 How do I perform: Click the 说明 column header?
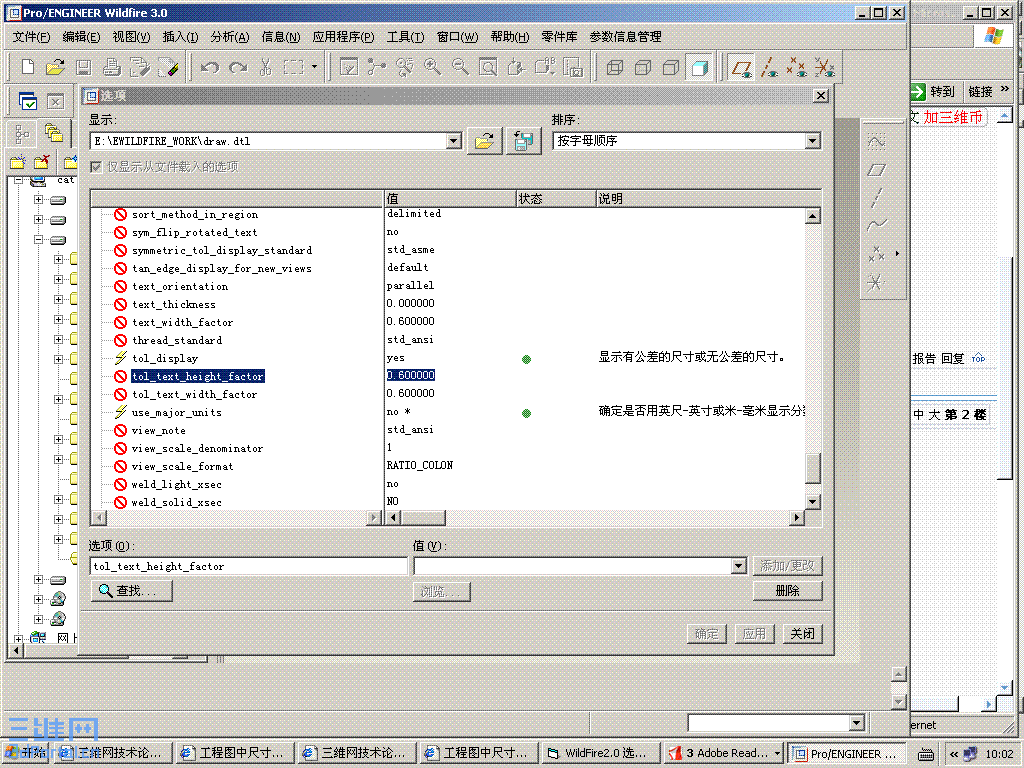(708, 199)
